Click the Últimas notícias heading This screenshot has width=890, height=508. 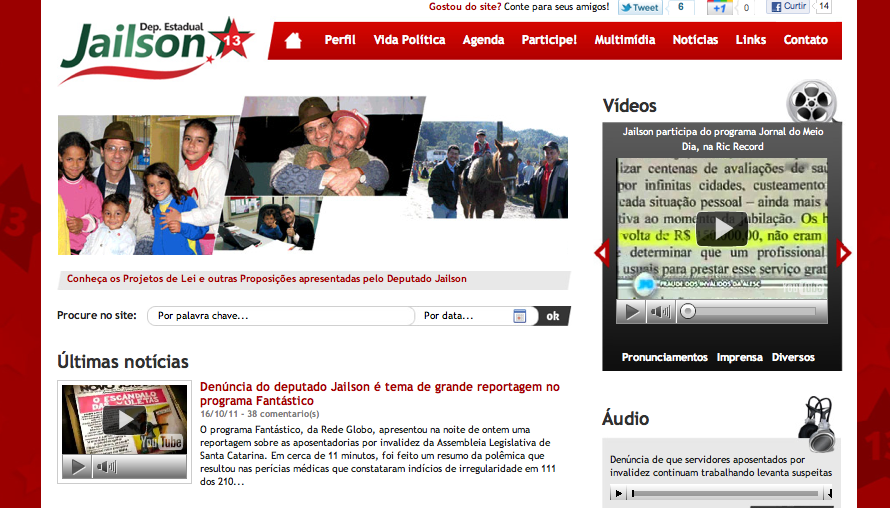[123, 362]
